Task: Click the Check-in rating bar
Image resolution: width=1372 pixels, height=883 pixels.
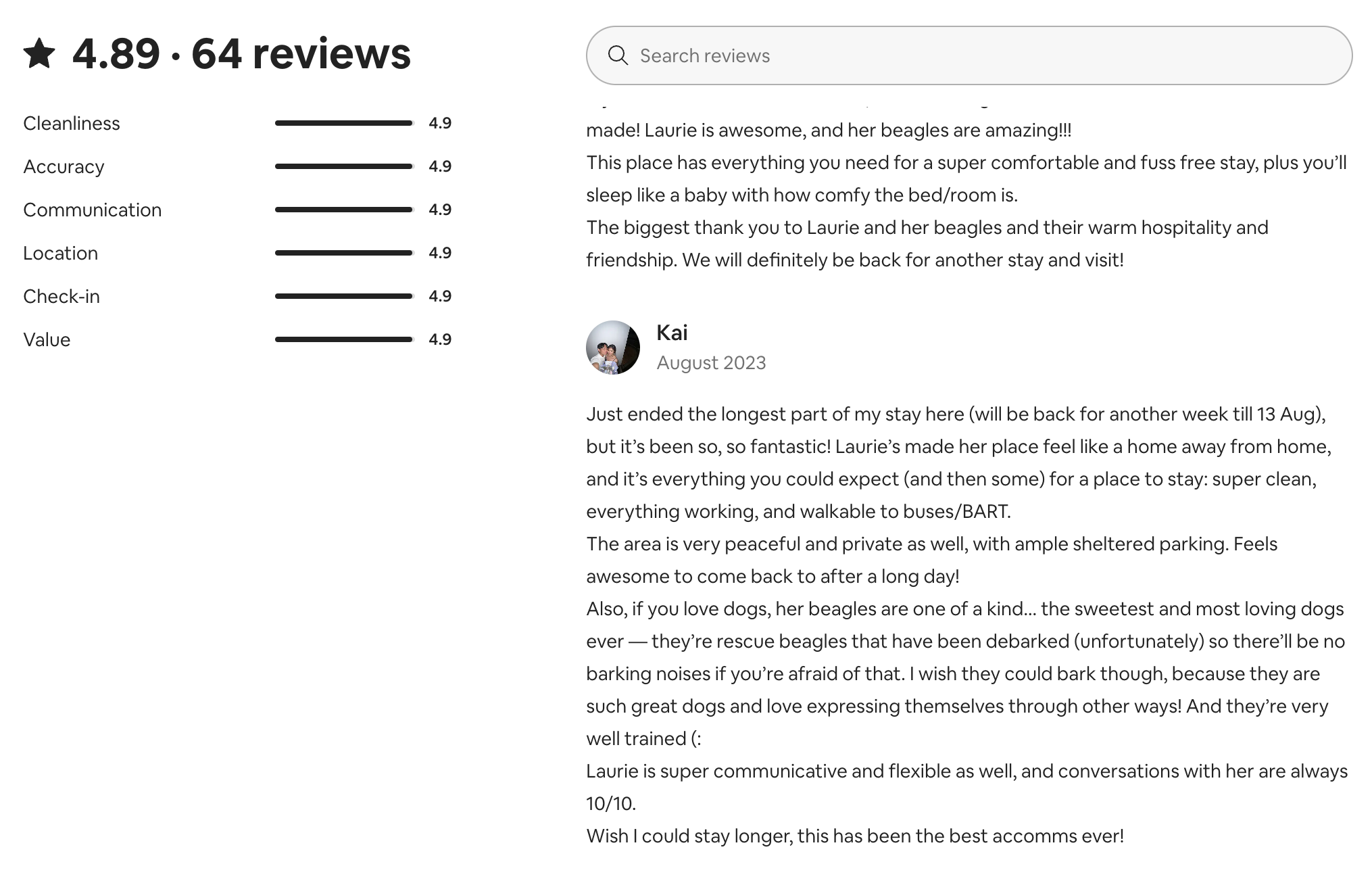Action: pos(344,296)
